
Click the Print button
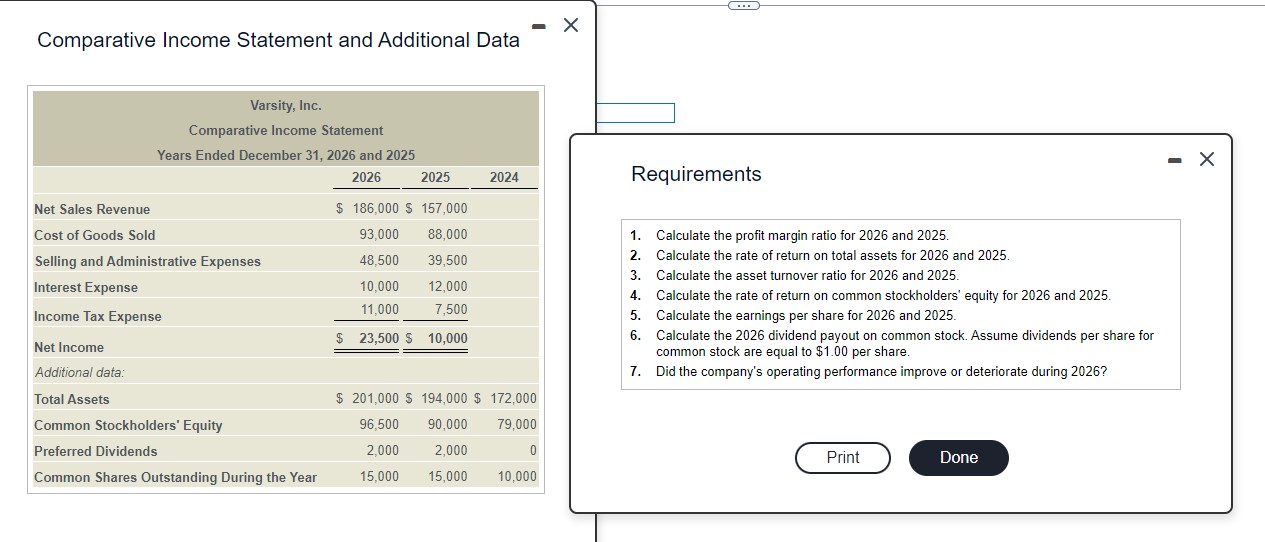coord(843,457)
